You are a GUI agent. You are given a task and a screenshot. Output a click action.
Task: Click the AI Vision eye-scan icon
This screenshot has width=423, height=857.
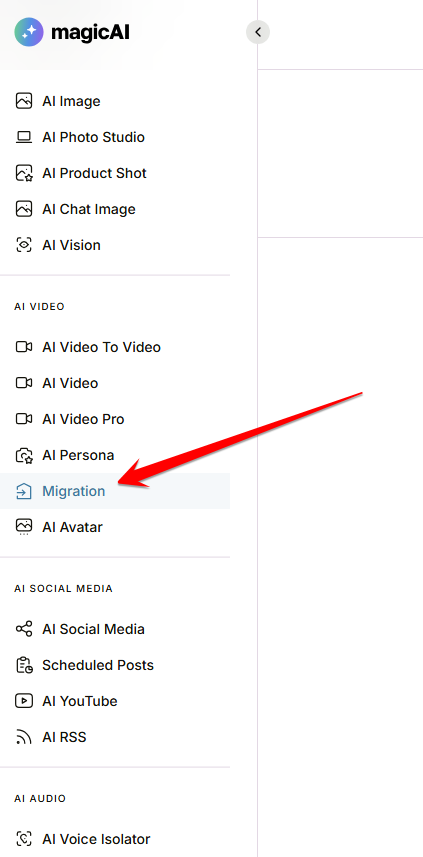pos(24,245)
